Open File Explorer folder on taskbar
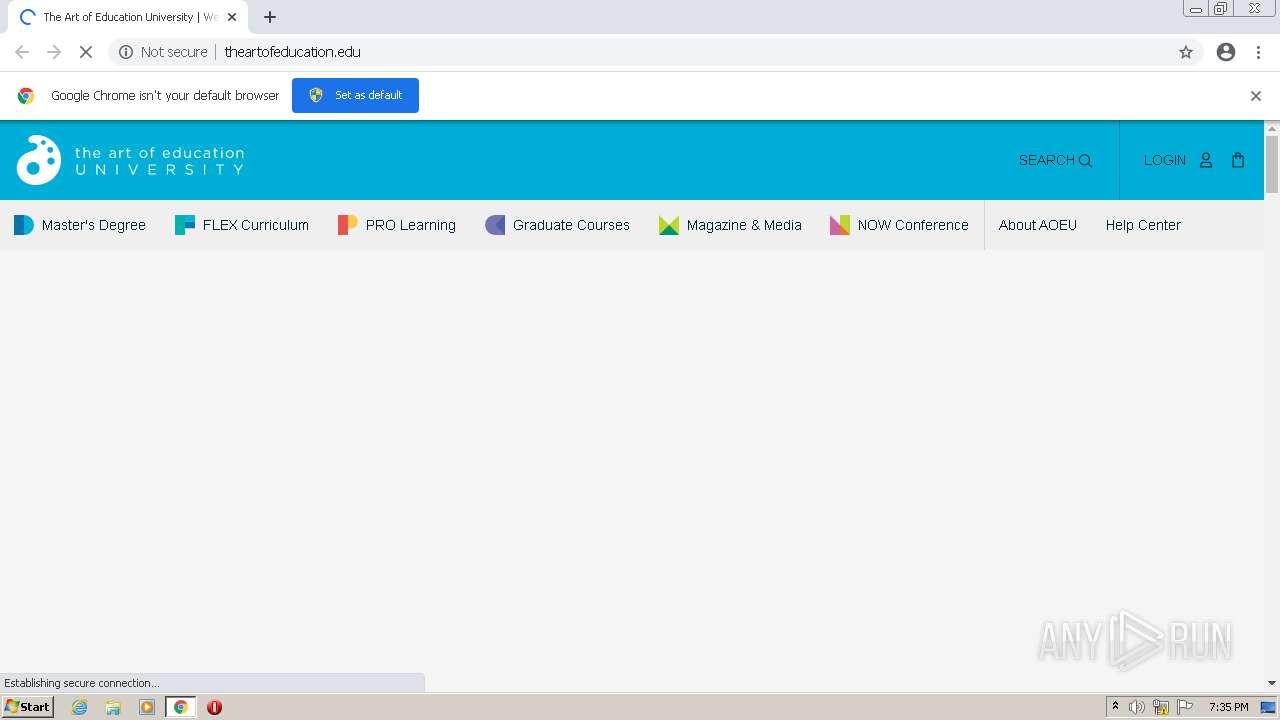The width and height of the screenshot is (1280, 720). pos(113,707)
